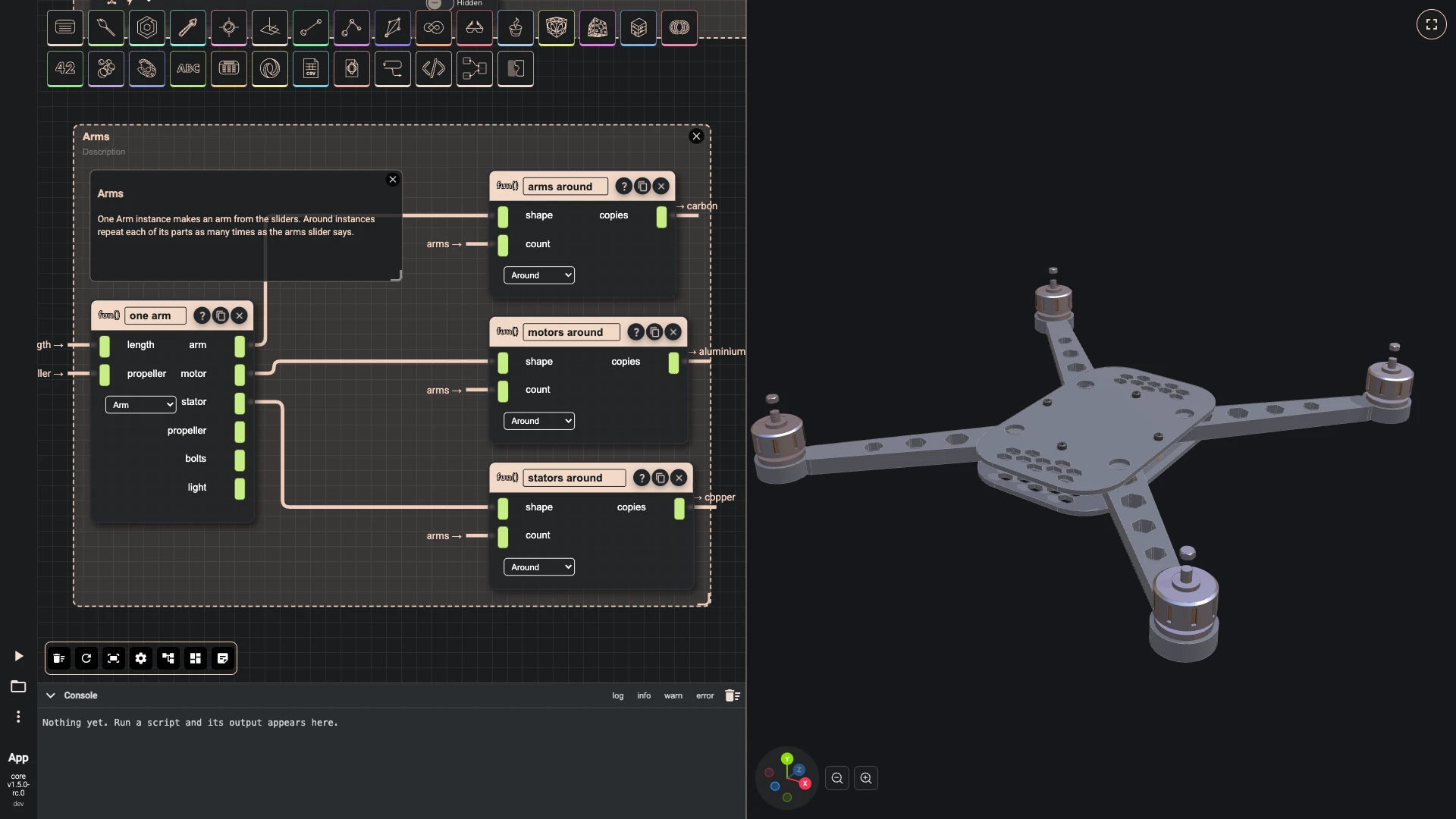Open the three-dot menu in left sidebar
The width and height of the screenshot is (1456, 819).
coord(18,717)
